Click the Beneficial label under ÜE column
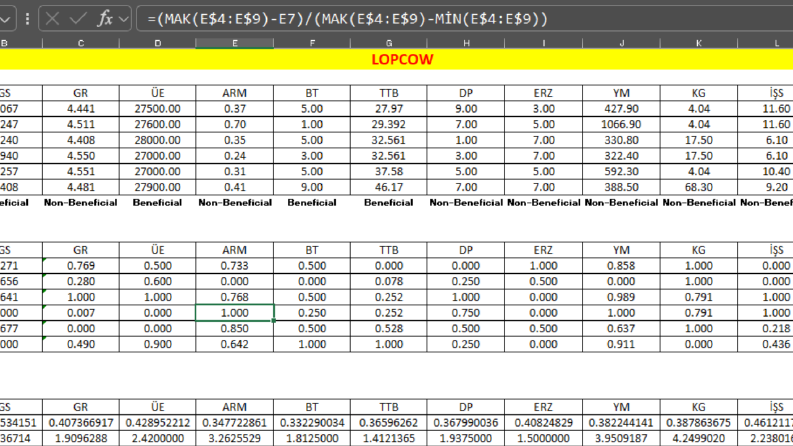The height and width of the screenshot is (446, 793). pyautogui.click(x=157, y=203)
